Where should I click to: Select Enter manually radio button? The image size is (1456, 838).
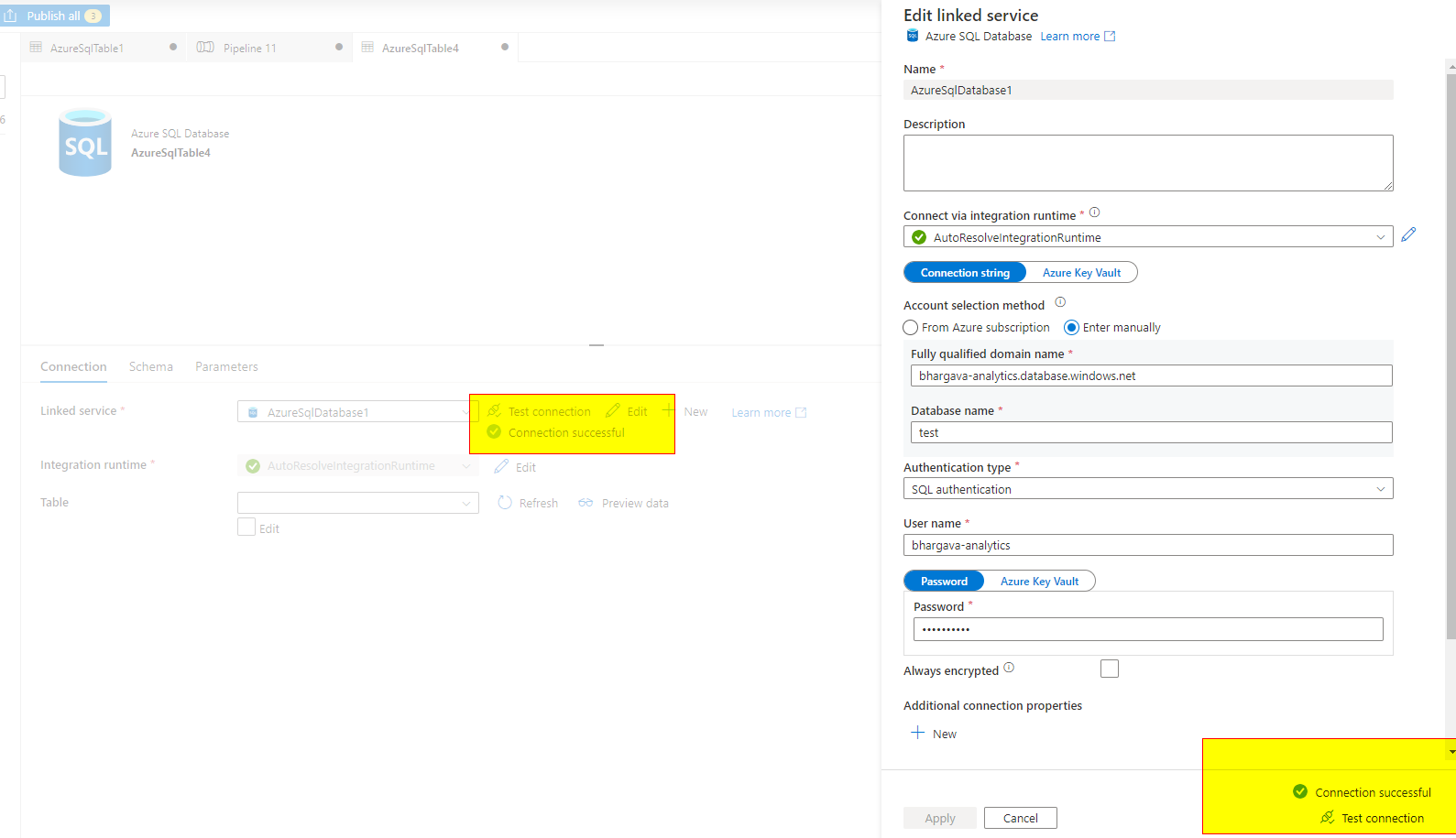[x=1071, y=327]
